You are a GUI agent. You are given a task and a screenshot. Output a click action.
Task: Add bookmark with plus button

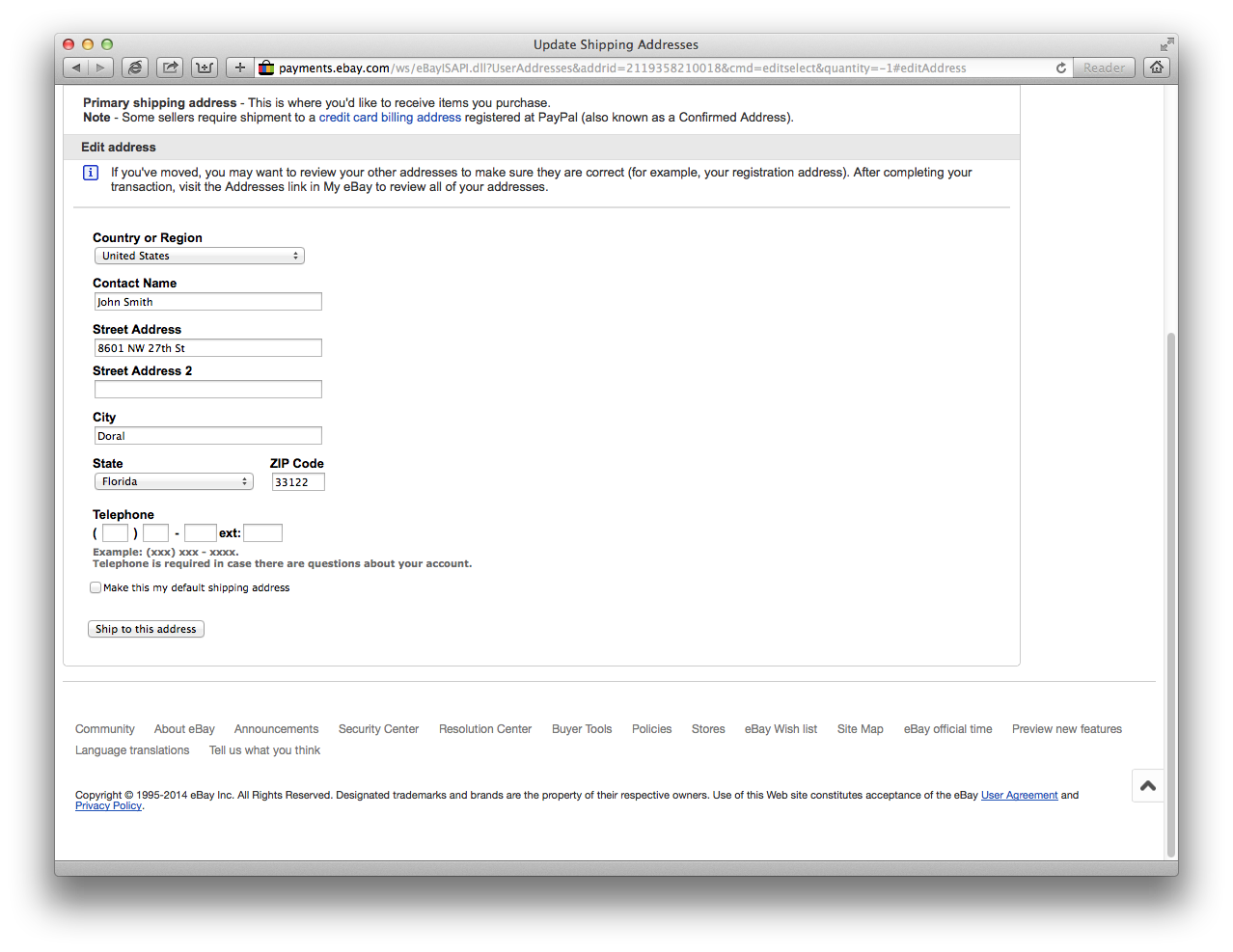(240, 68)
